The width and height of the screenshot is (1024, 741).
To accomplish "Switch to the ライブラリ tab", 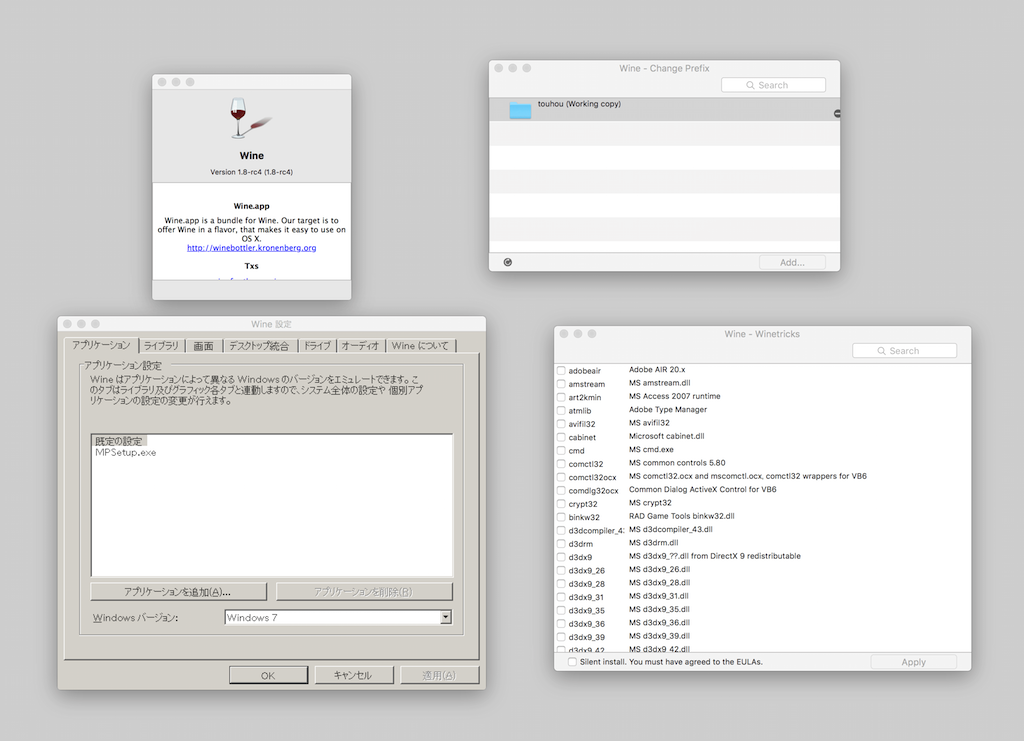I will tap(161, 346).
